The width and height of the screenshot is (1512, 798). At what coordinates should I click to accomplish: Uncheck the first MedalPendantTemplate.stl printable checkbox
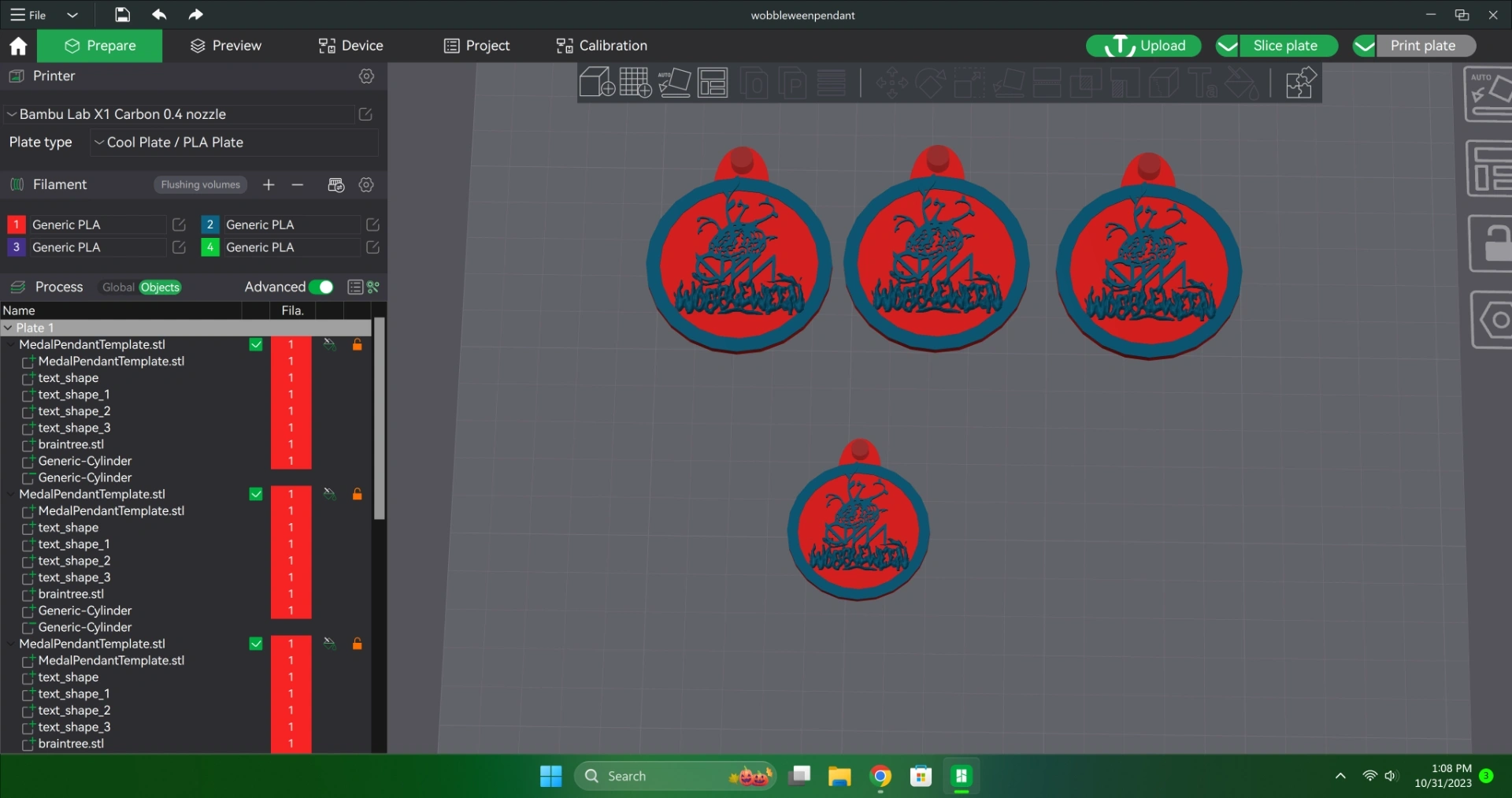point(256,344)
